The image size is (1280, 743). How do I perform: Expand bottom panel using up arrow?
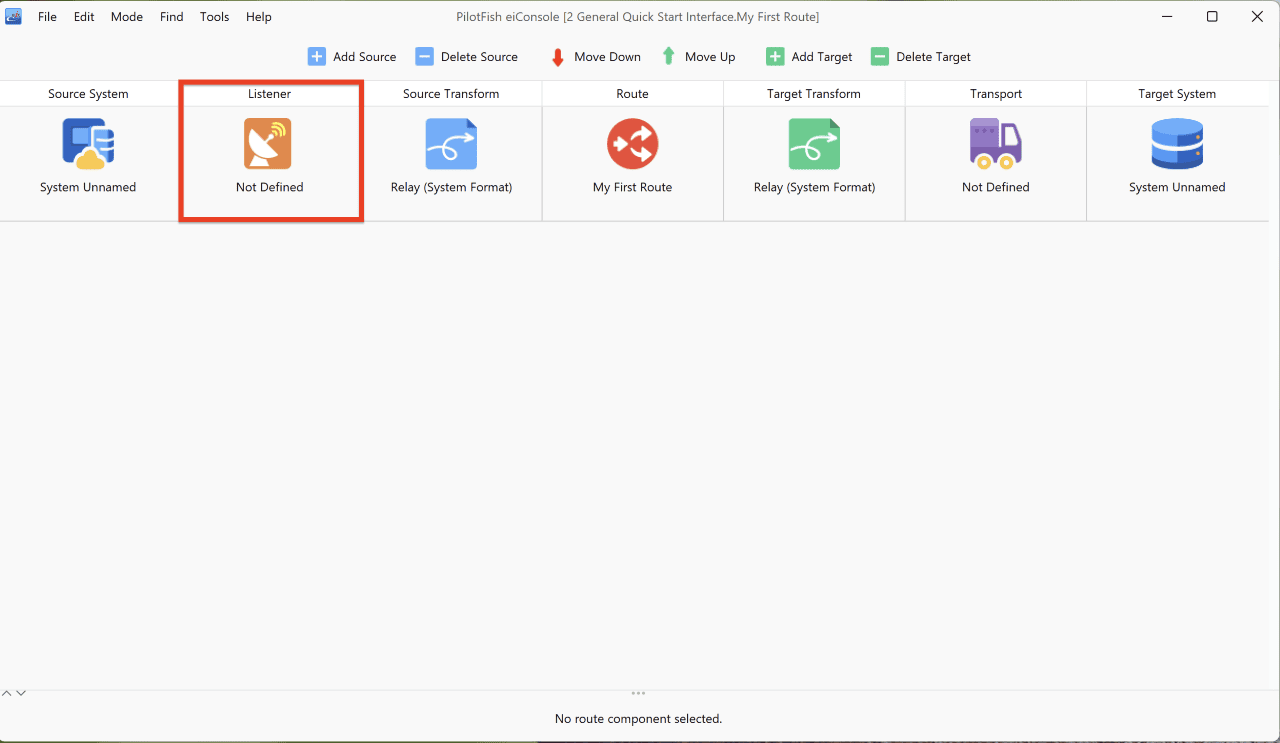7,693
